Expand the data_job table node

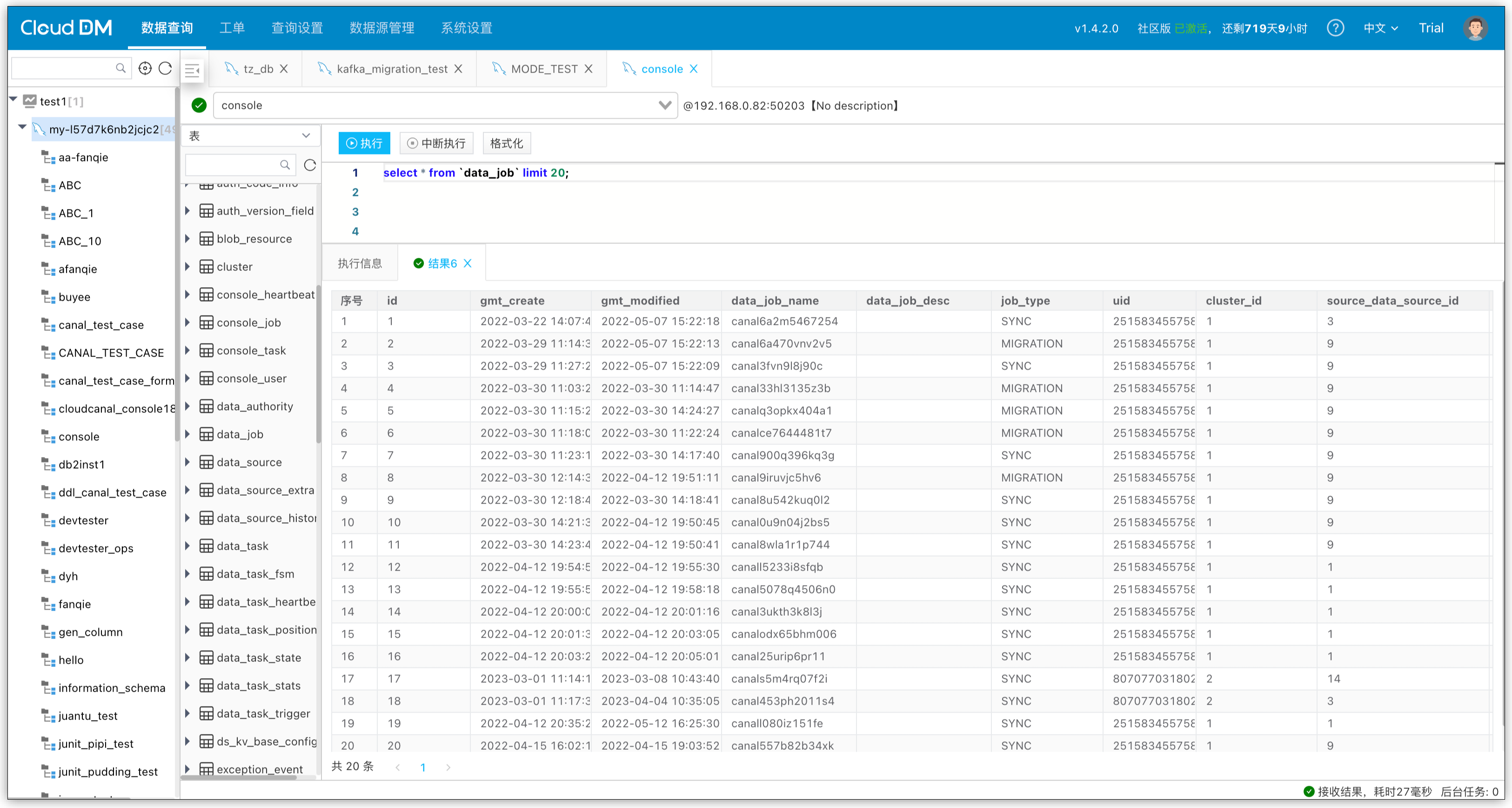(x=188, y=434)
